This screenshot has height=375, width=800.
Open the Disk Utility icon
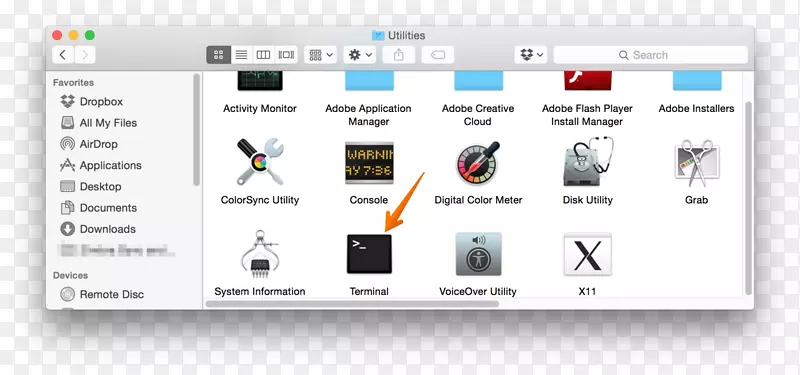click(x=588, y=162)
